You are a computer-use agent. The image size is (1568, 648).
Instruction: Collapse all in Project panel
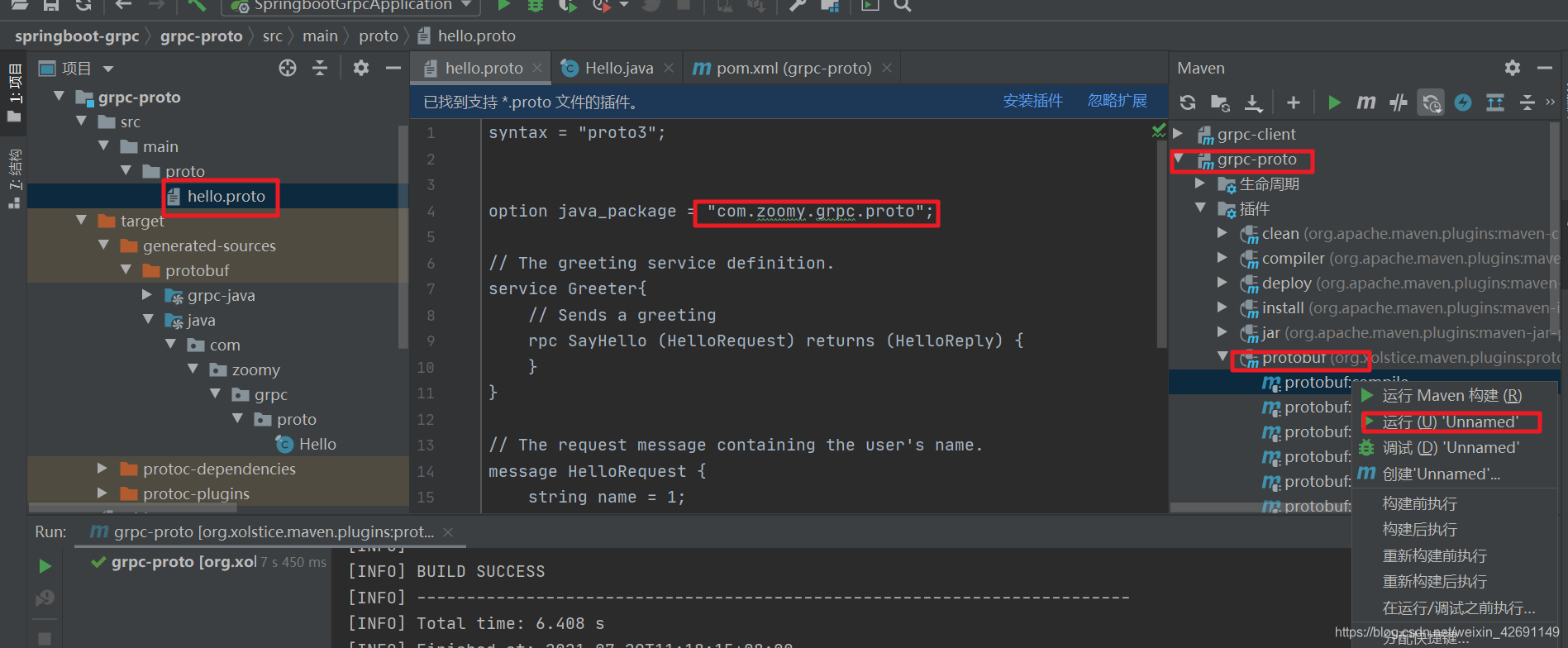[x=320, y=68]
